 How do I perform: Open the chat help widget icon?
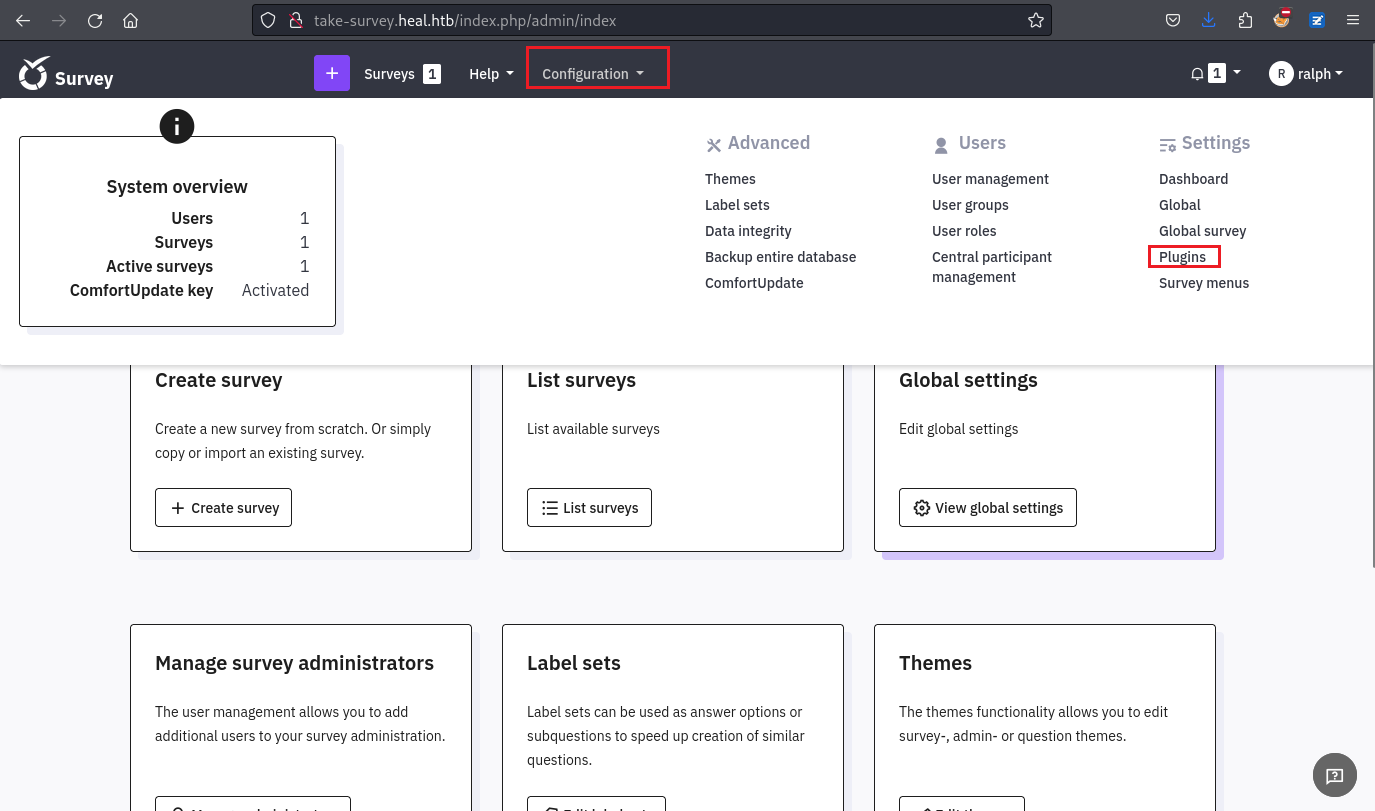1334,775
